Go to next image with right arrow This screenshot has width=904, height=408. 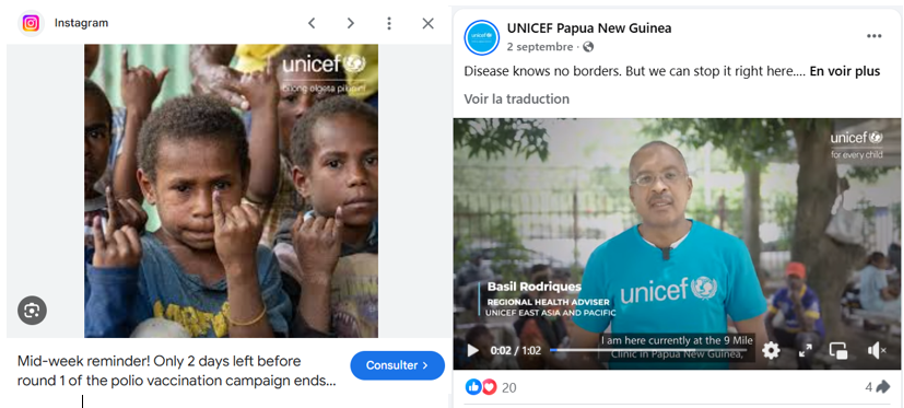click(351, 23)
